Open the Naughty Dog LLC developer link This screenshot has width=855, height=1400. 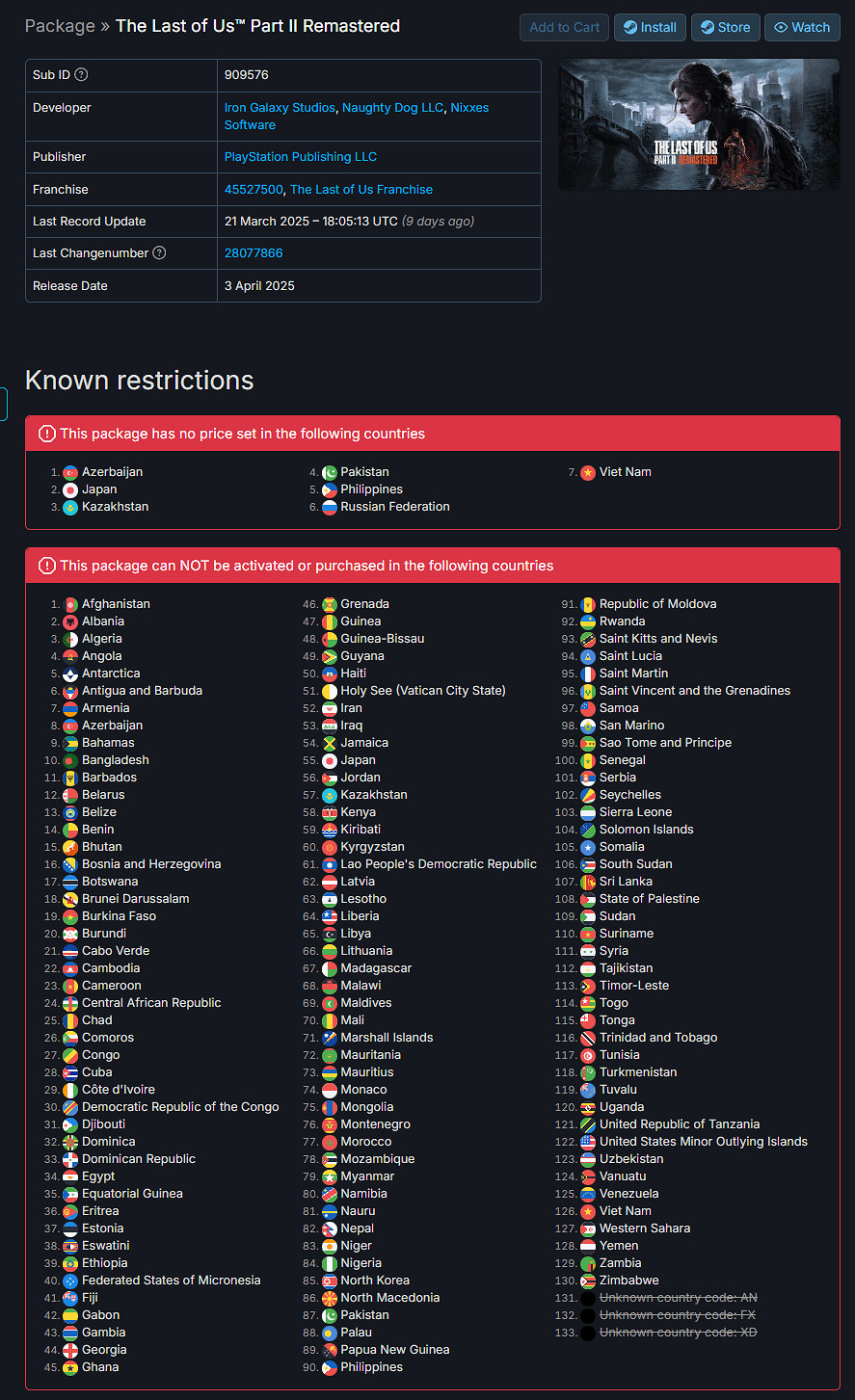click(x=392, y=108)
